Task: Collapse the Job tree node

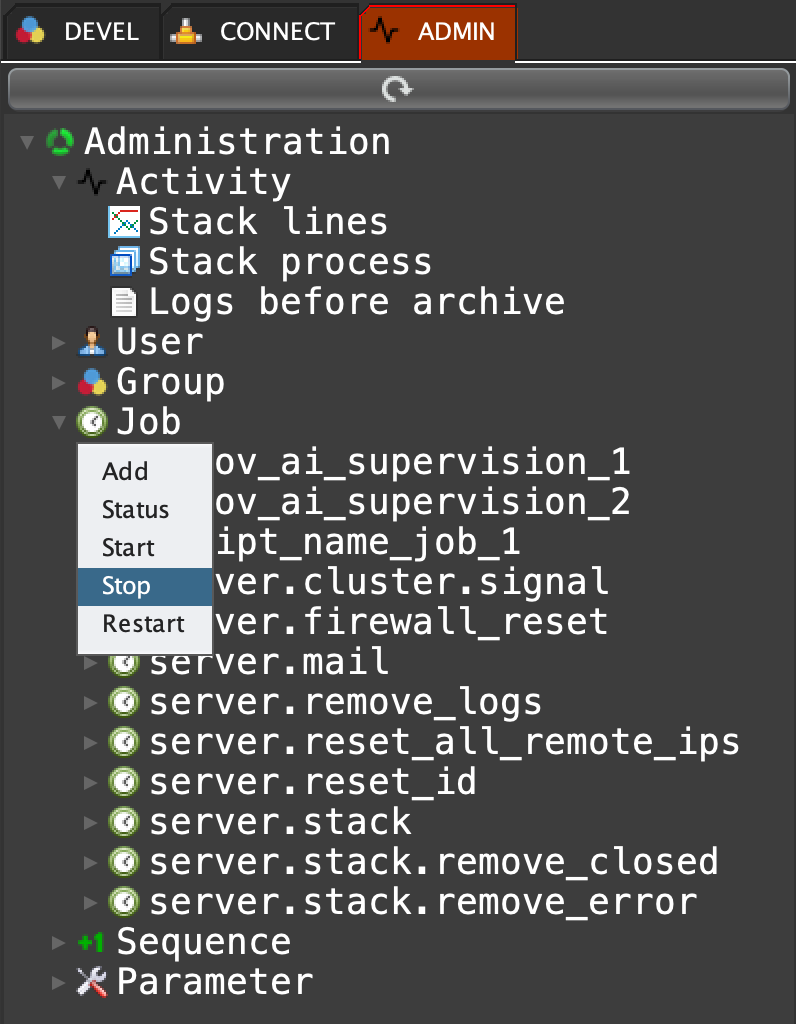Action: (60, 422)
